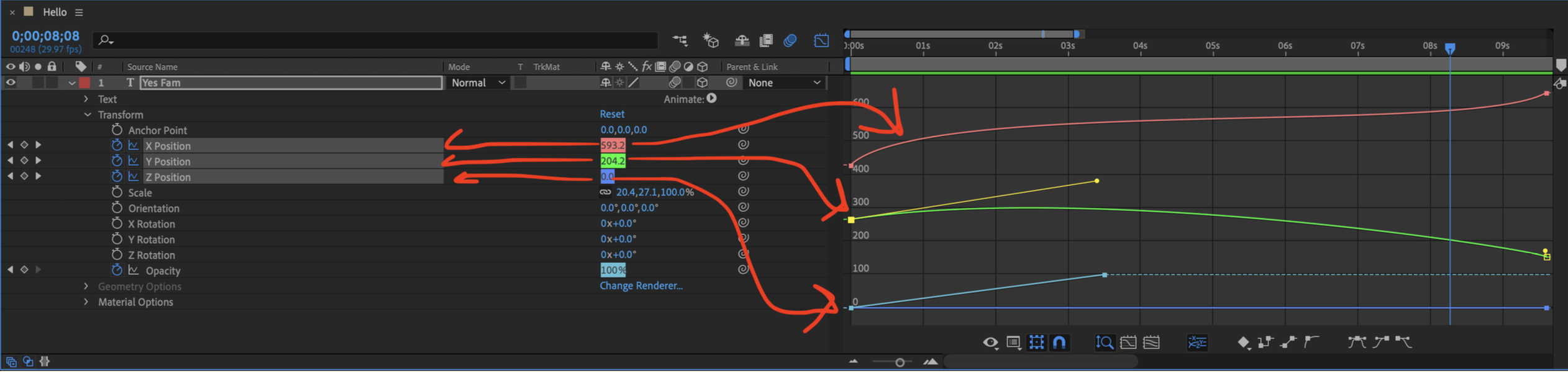The width and height of the screenshot is (1568, 376).
Task: Select the Hello composition tab
Action: (54, 12)
